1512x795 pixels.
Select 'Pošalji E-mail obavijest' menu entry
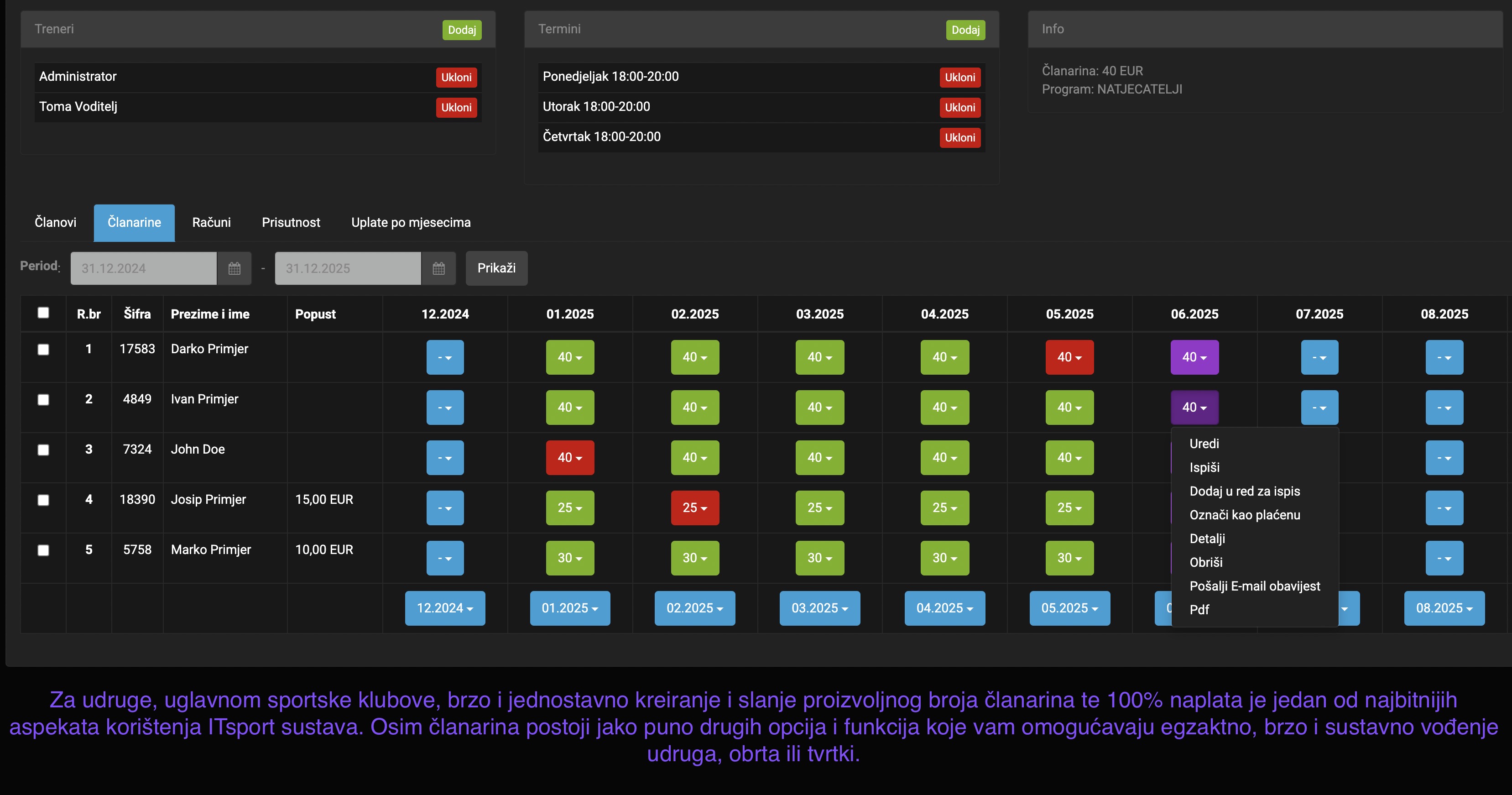[x=1254, y=586]
